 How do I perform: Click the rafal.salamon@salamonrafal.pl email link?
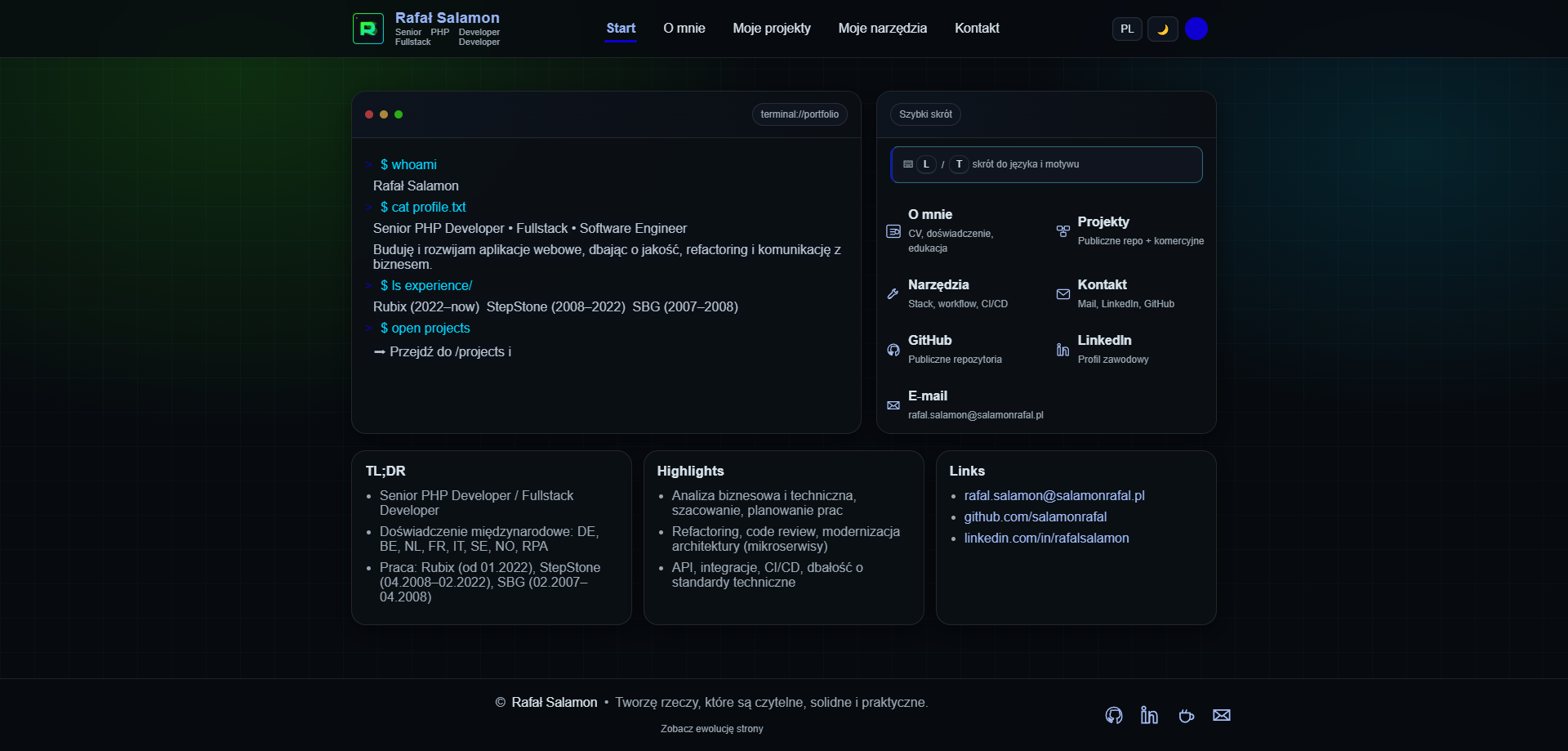(x=1053, y=495)
